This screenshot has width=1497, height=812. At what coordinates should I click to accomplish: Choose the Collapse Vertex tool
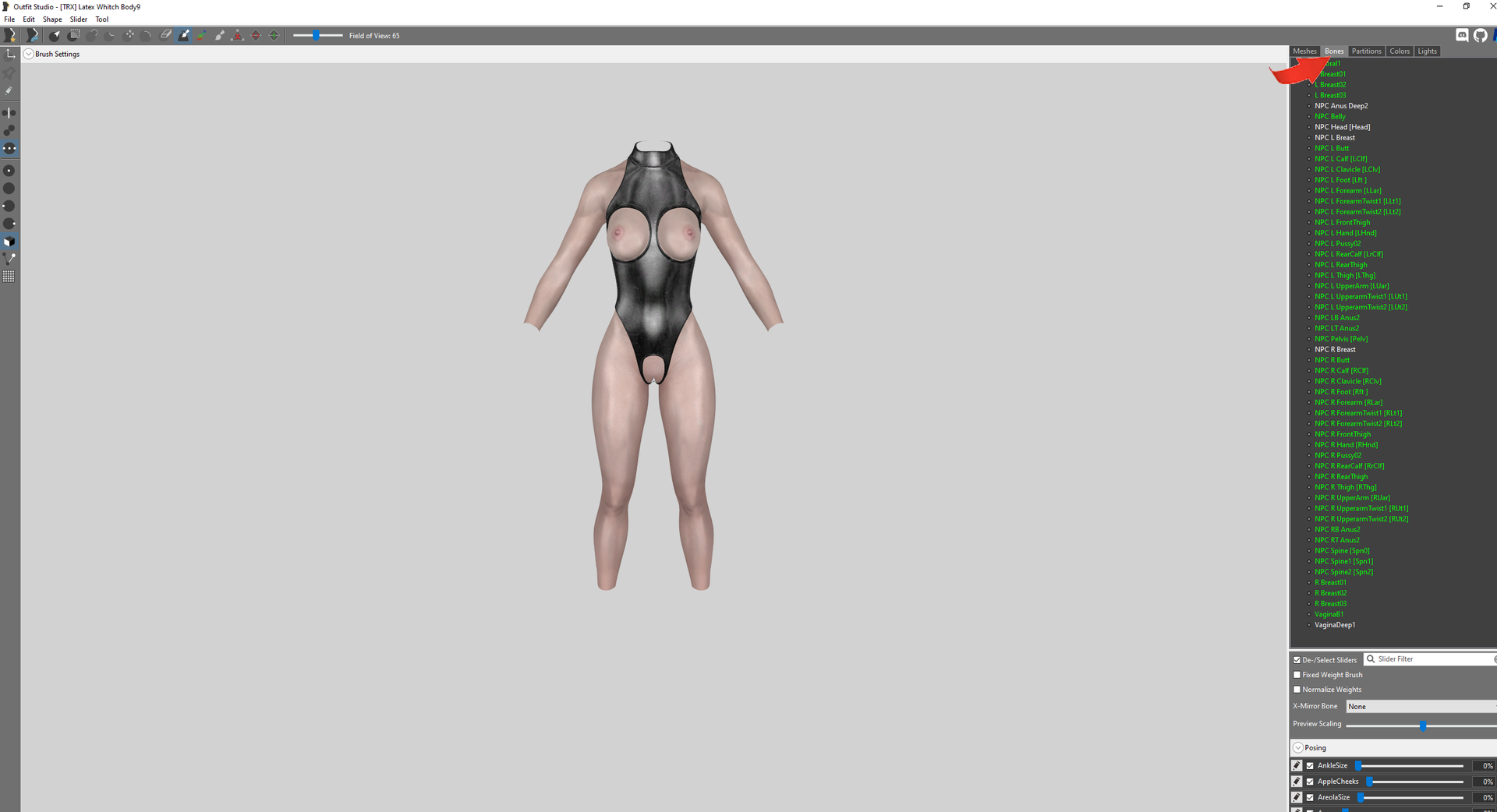click(238, 35)
